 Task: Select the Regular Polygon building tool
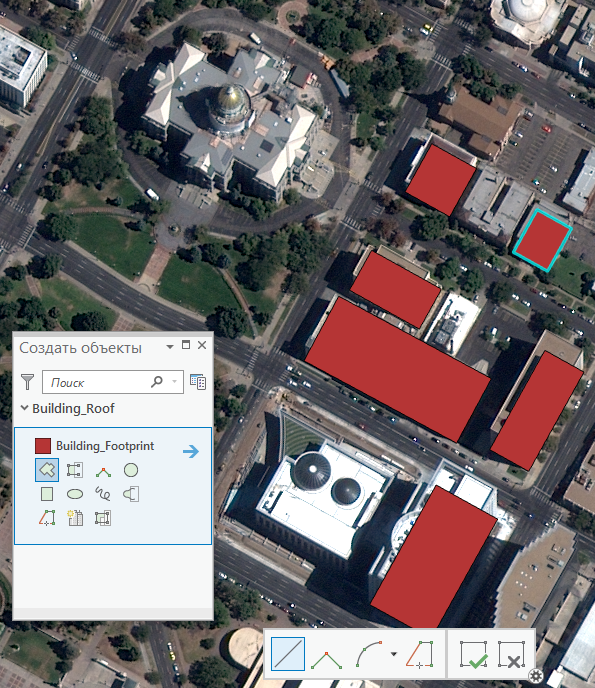tap(75, 518)
